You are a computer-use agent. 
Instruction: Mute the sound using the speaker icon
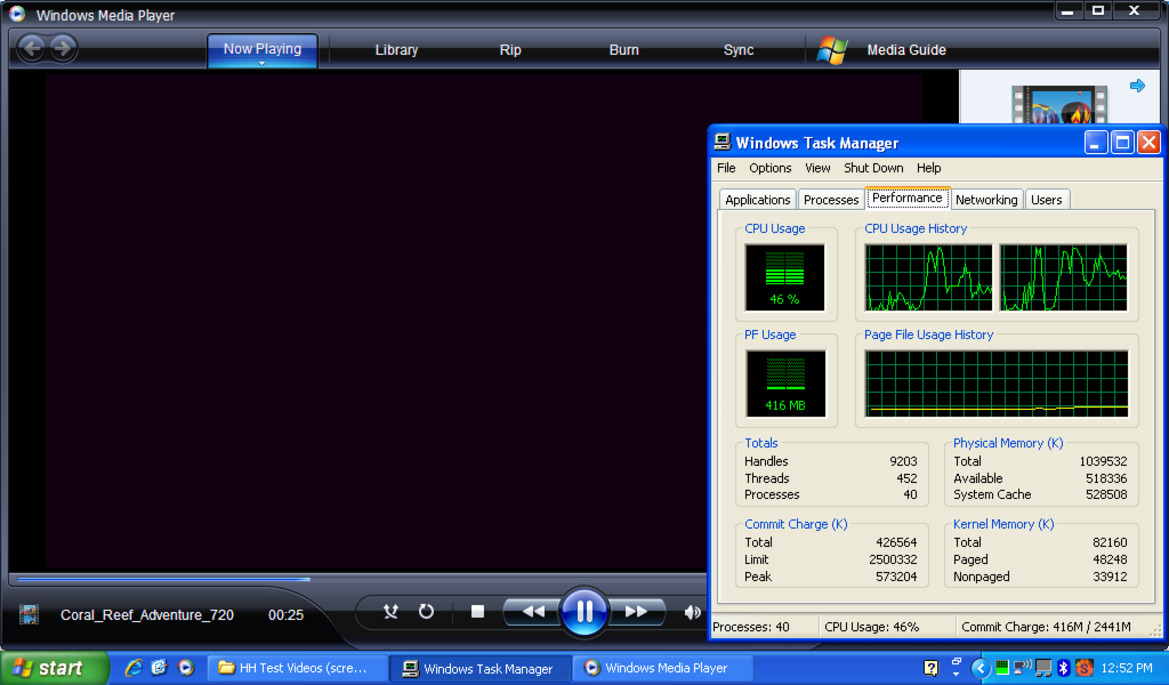(692, 612)
